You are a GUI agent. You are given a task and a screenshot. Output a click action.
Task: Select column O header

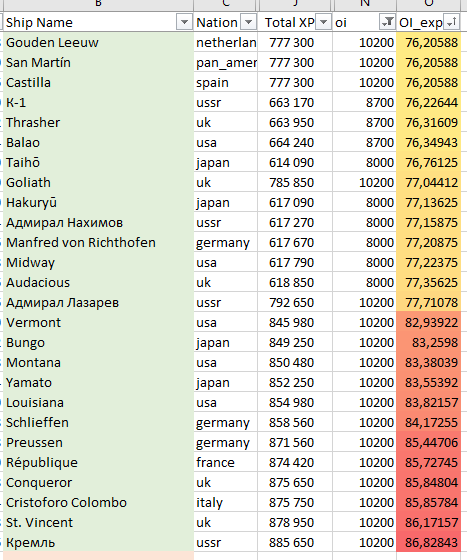tap(428, 4)
